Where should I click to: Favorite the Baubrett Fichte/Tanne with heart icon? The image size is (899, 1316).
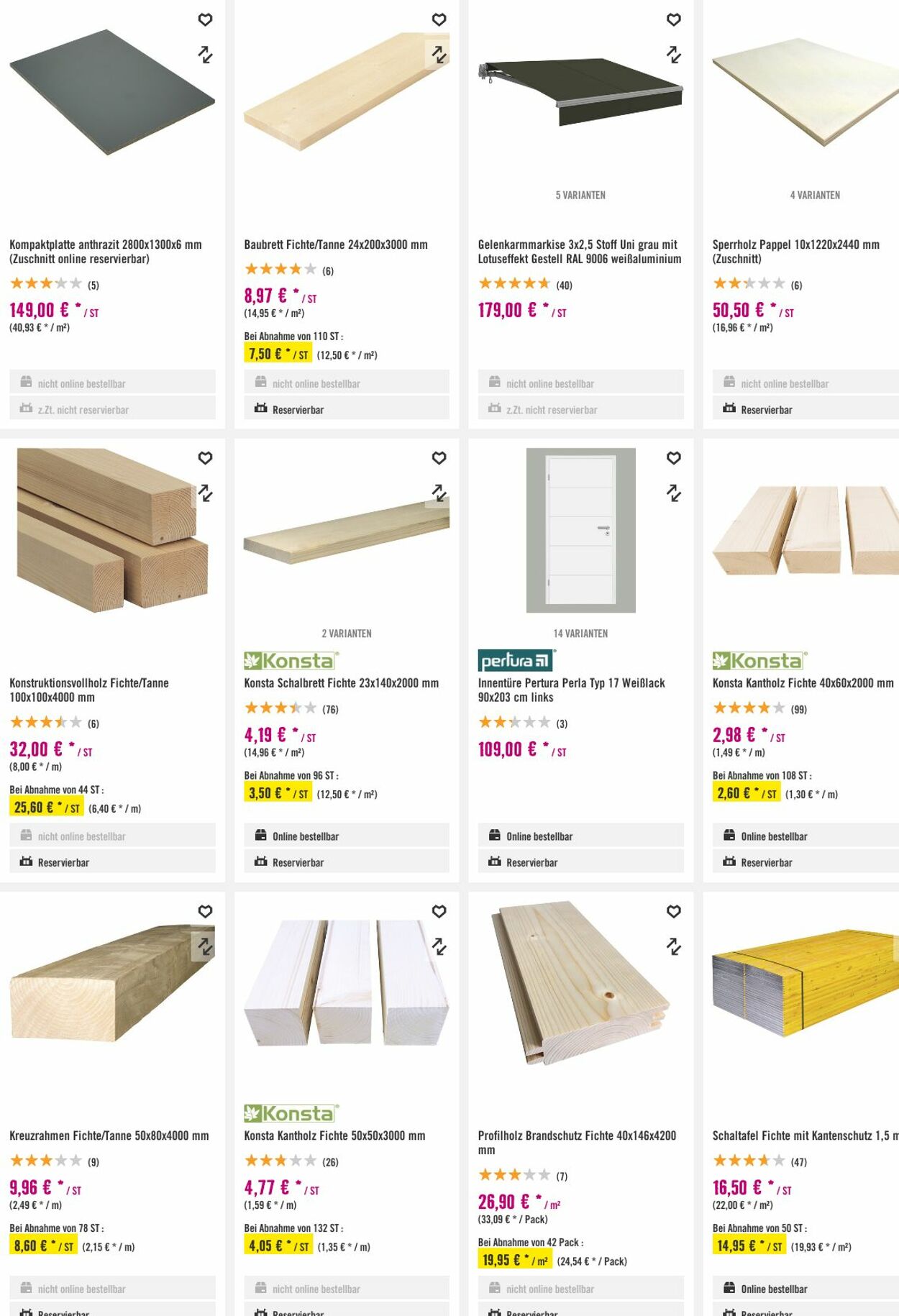439,20
